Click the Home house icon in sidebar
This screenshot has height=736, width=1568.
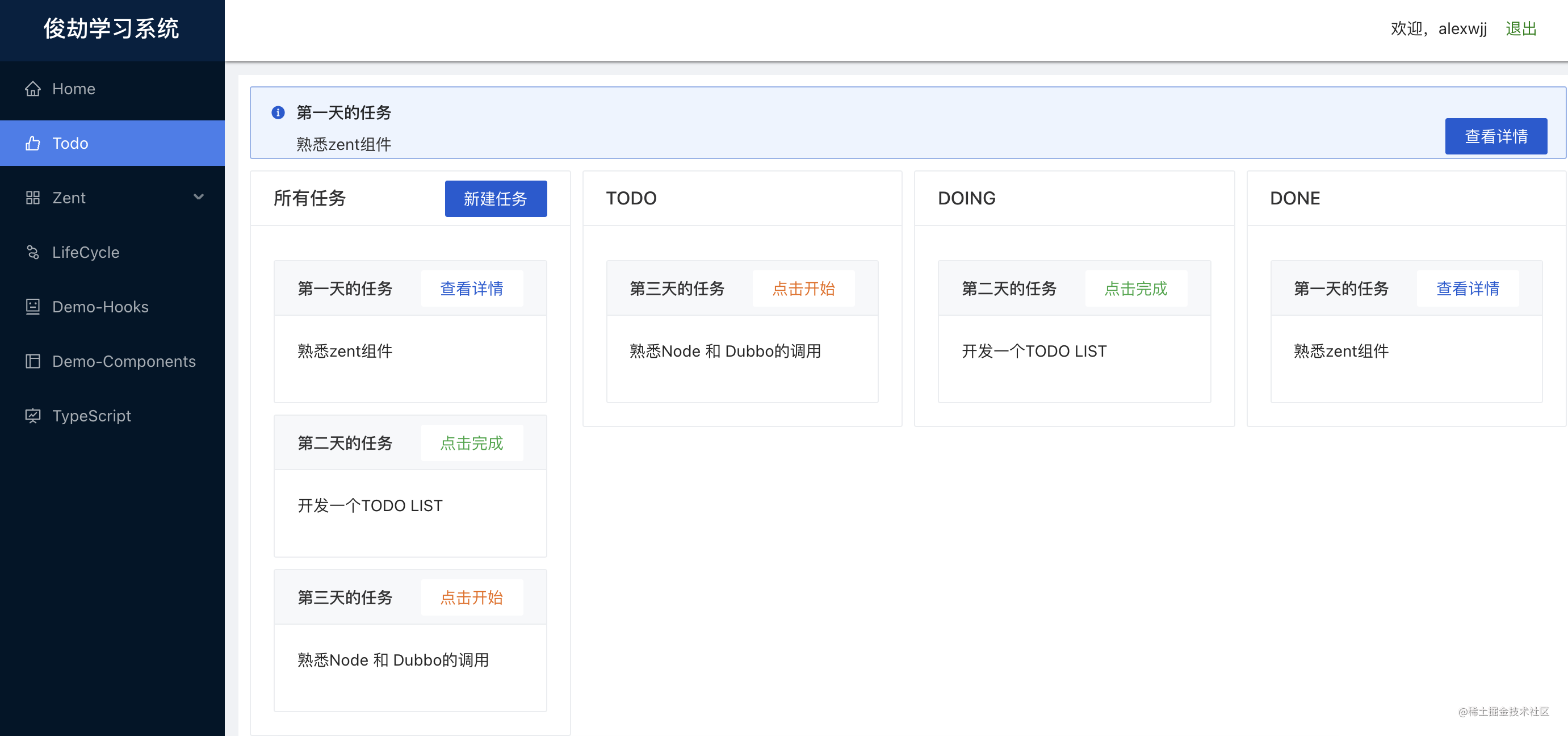(x=33, y=89)
